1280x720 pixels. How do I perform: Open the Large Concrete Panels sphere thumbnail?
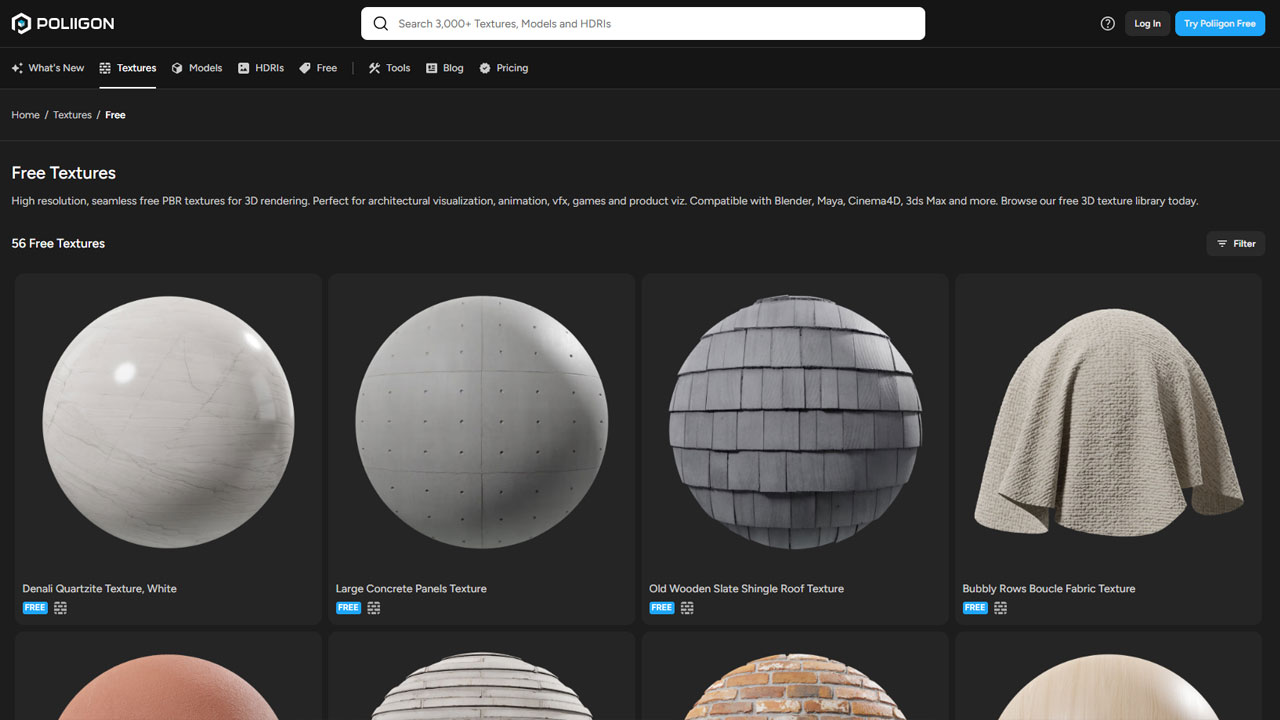click(x=482, y=422)
